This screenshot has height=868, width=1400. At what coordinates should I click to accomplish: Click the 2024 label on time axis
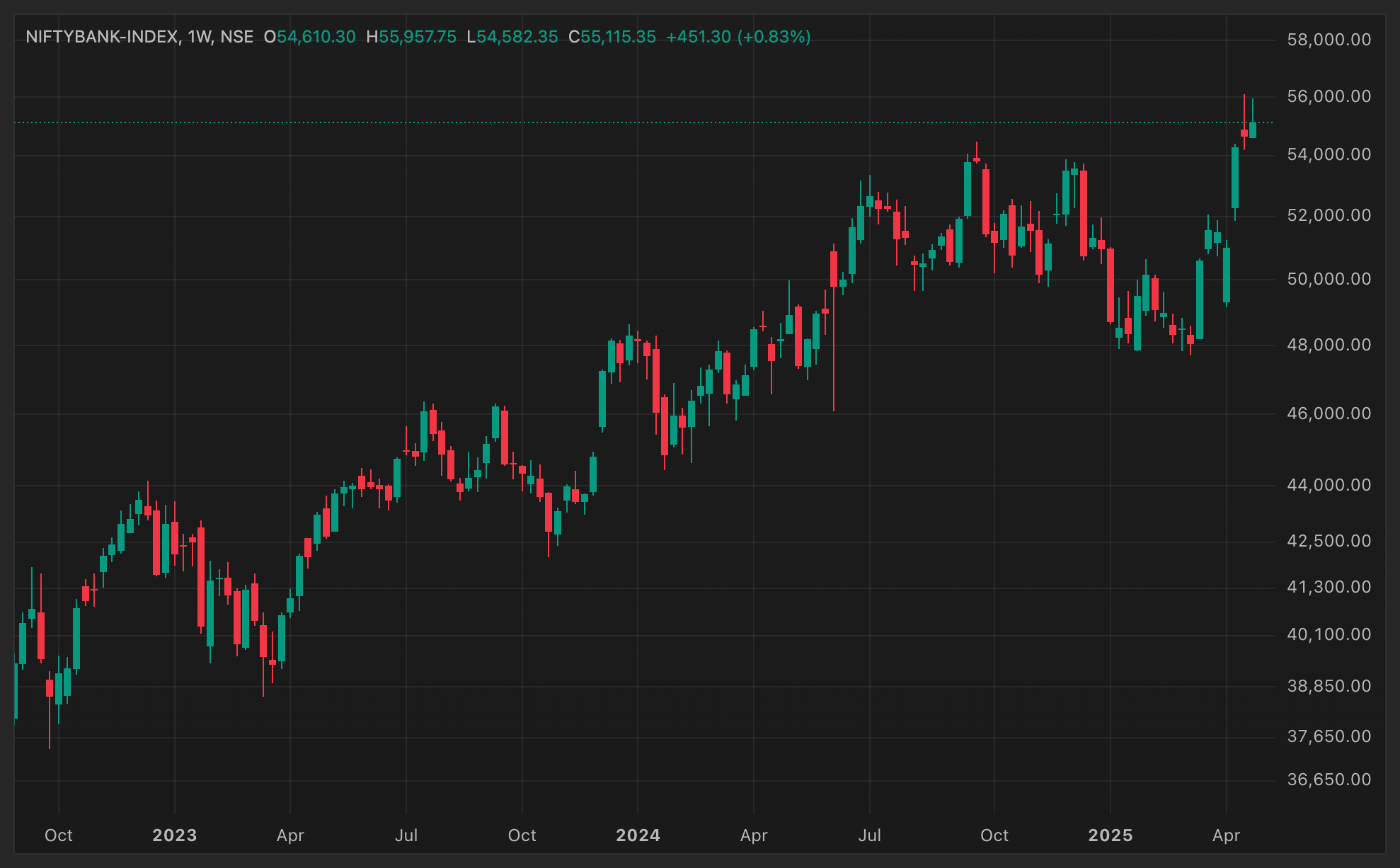click(638, 835)
